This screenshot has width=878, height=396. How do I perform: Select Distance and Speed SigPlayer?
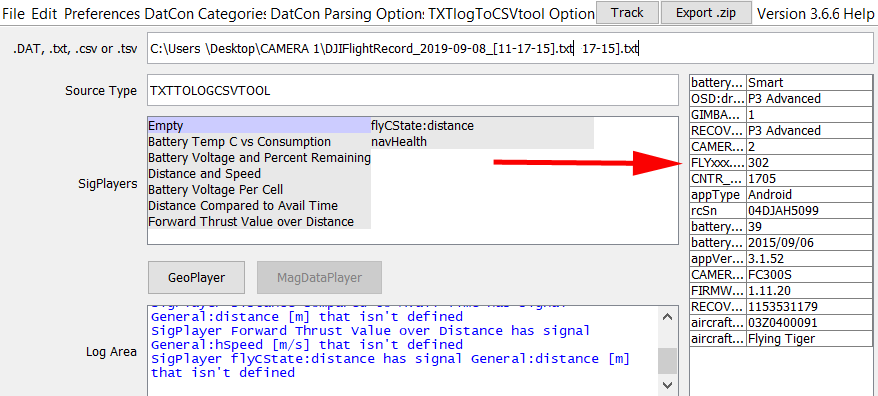pyautogui.click(x=259, y=174)
